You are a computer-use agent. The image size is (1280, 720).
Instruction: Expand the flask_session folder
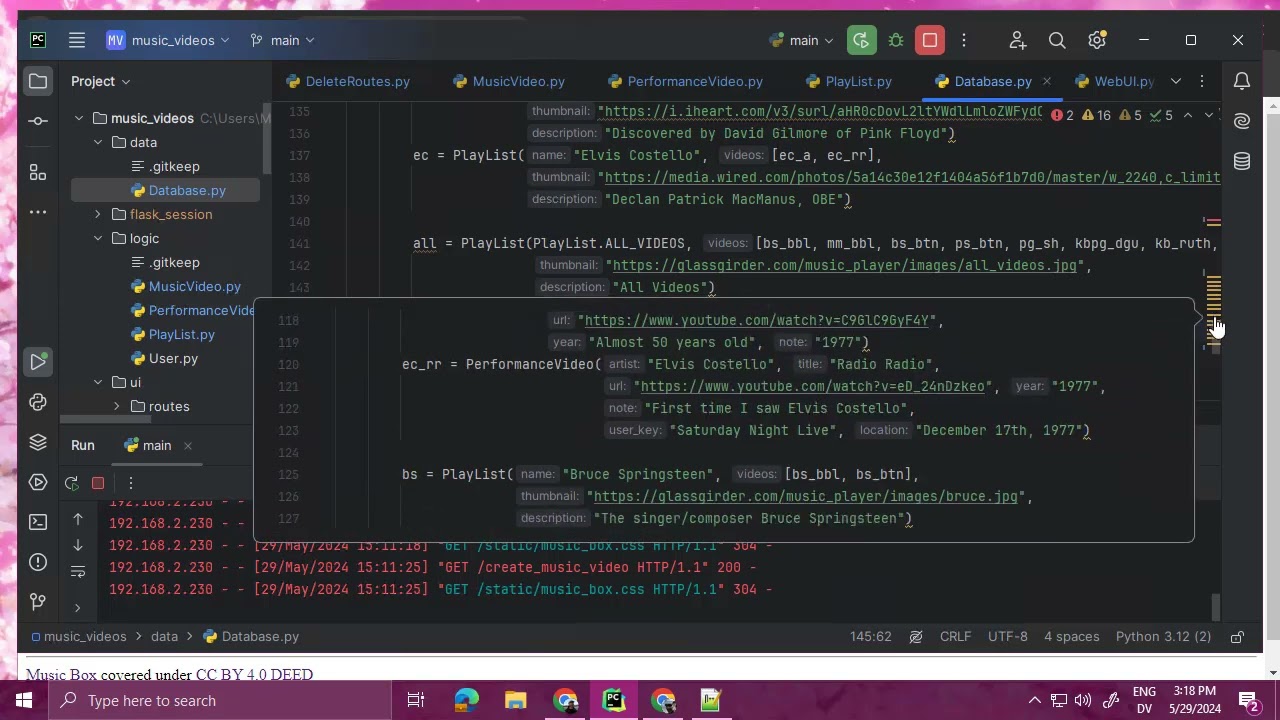(98, 214)
